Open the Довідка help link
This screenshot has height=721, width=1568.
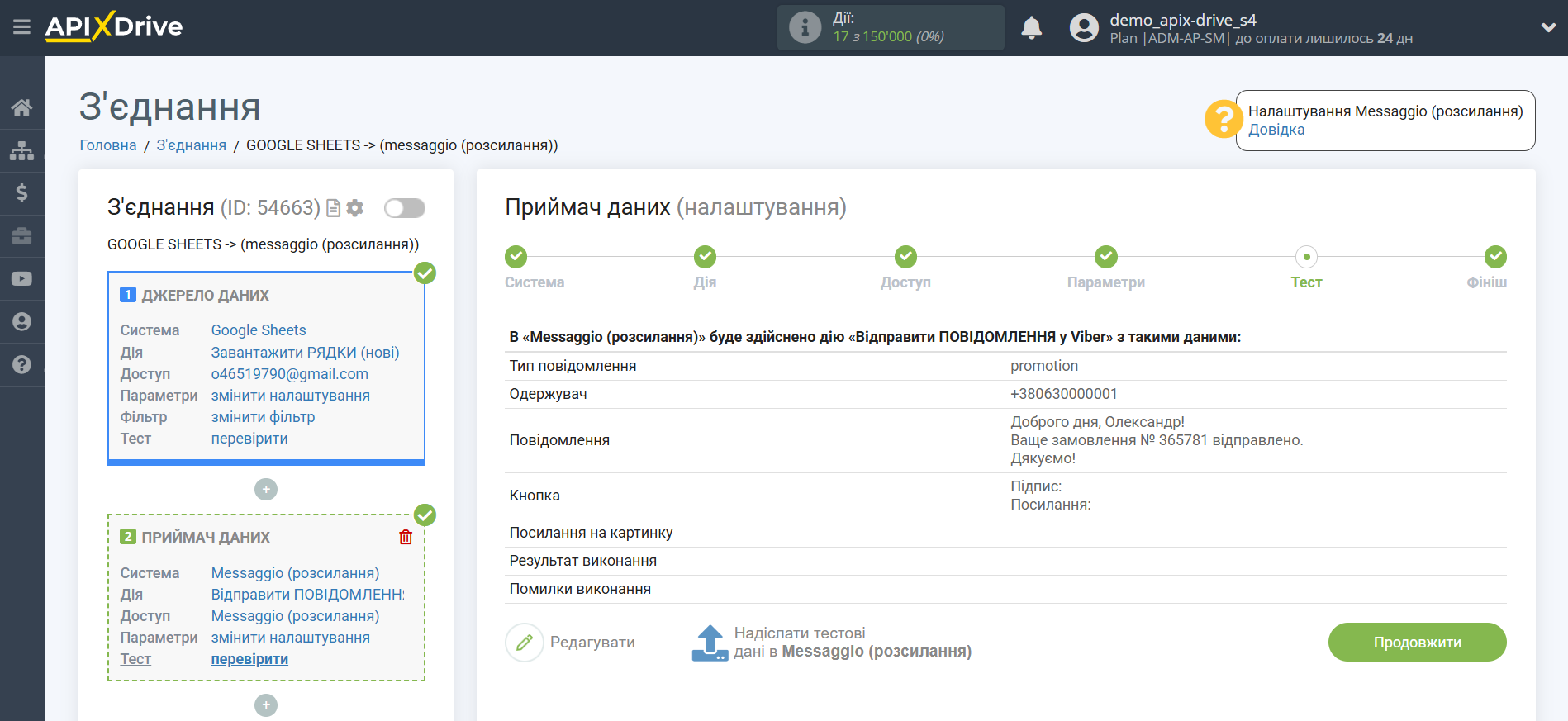[1276, 130]
